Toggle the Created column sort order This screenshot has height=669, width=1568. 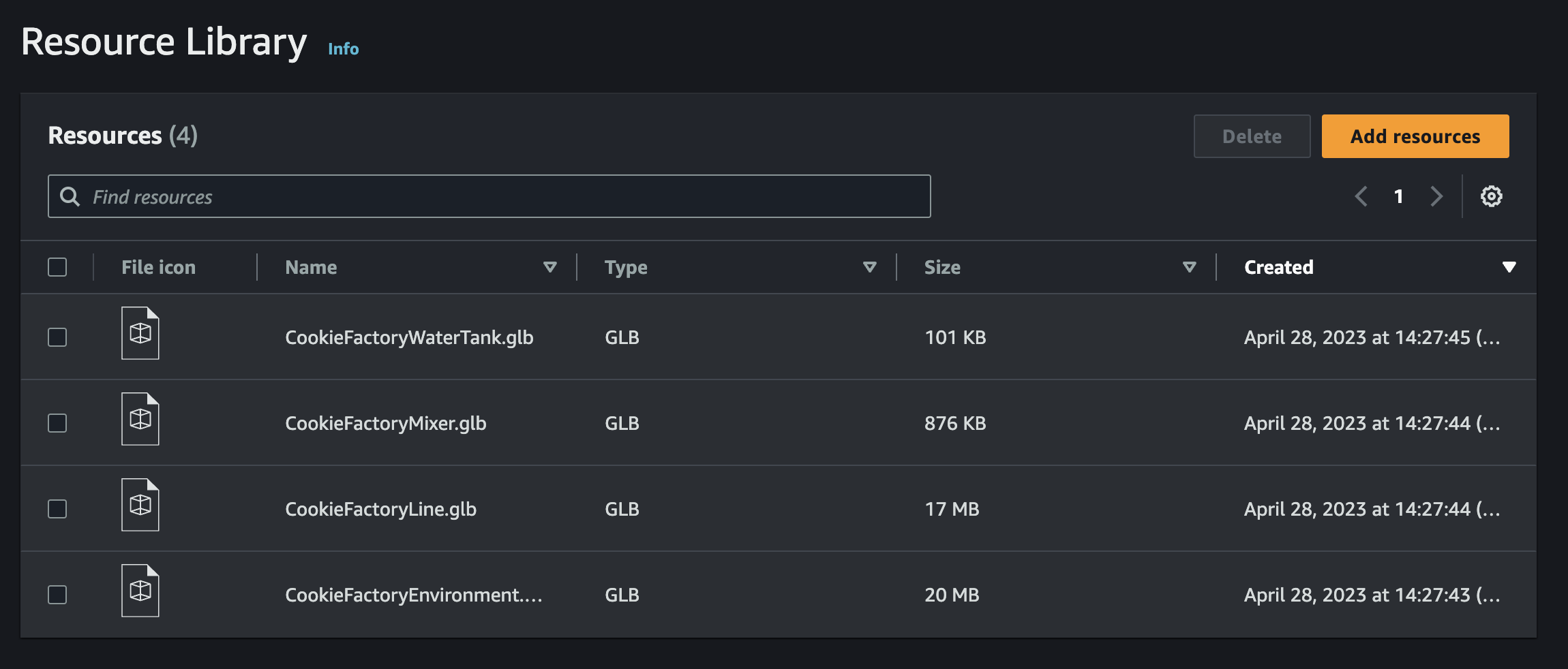pyautogui.click(x=1510, y=266)
